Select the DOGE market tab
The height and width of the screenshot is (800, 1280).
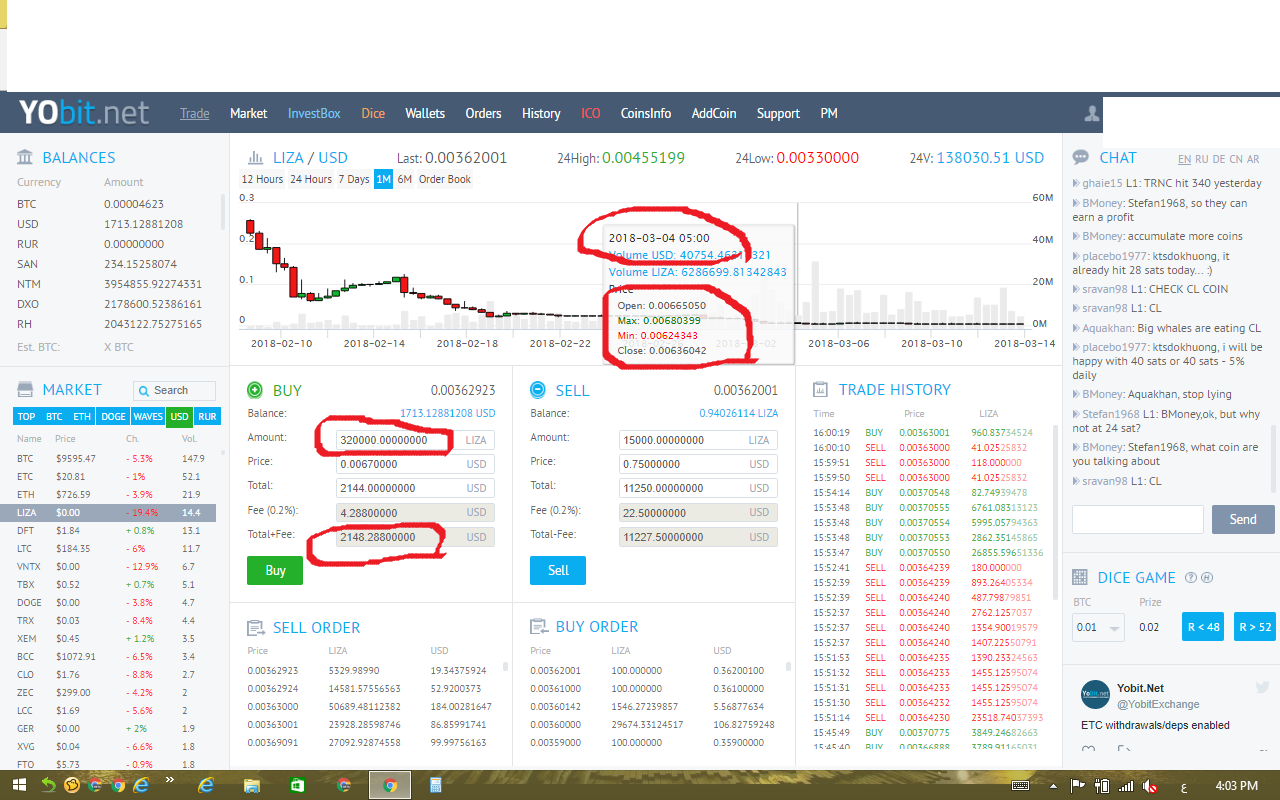[113, 417]
